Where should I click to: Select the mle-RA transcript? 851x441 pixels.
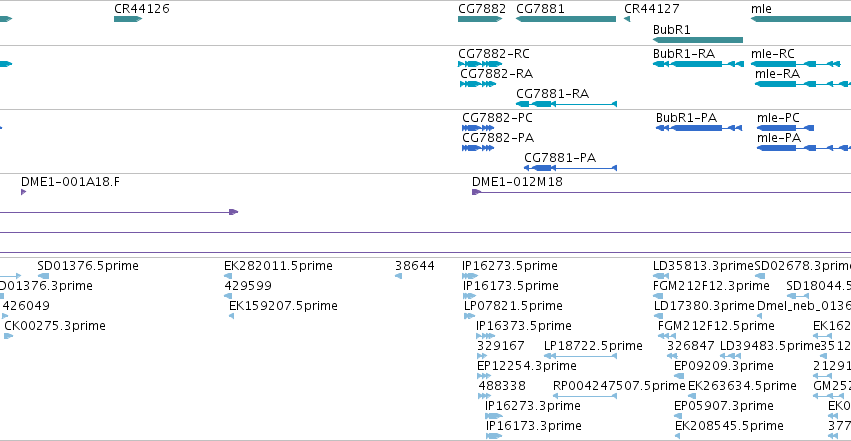click(x=803, y=84)
